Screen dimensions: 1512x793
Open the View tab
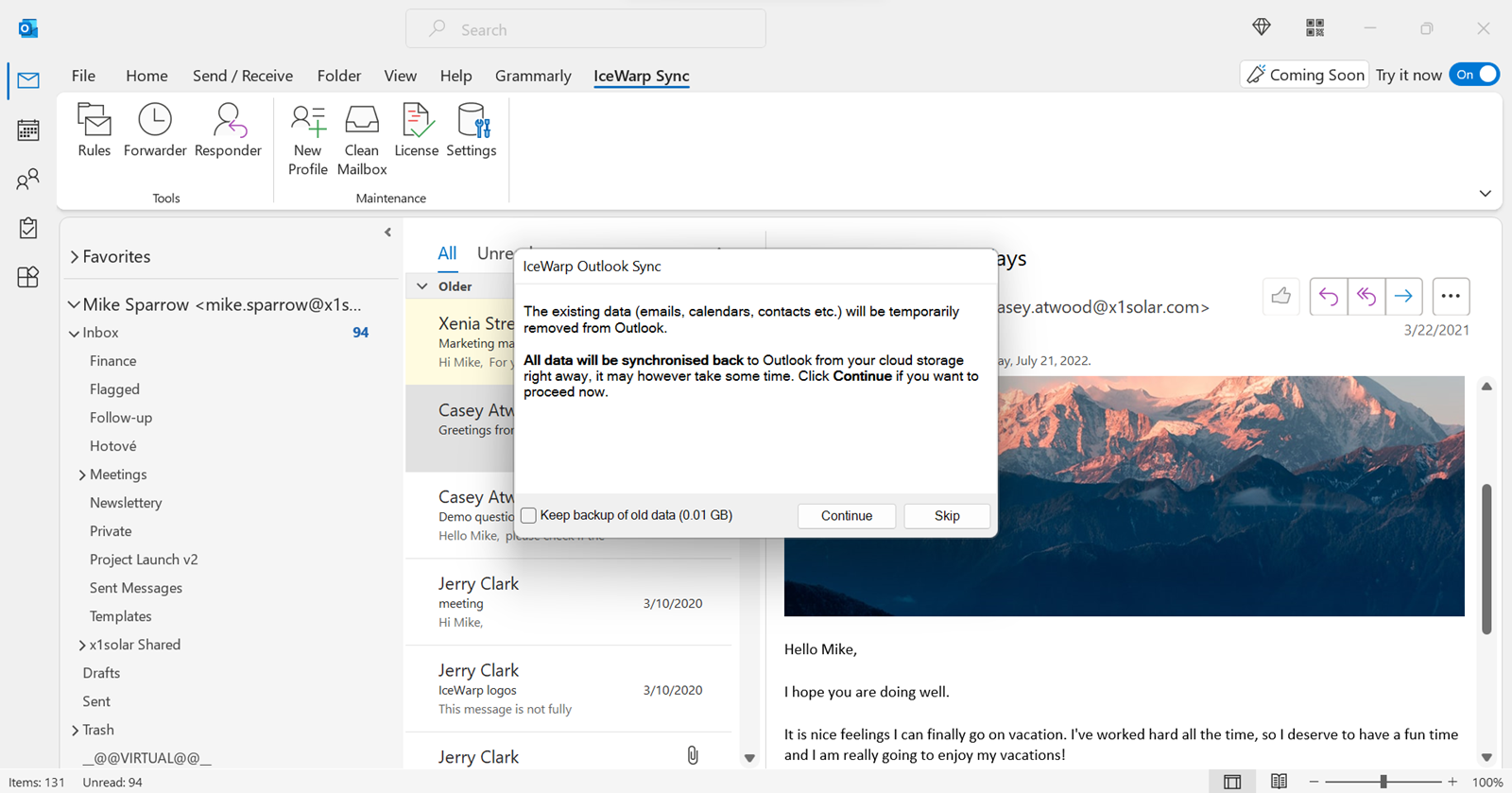coord(400,76)
